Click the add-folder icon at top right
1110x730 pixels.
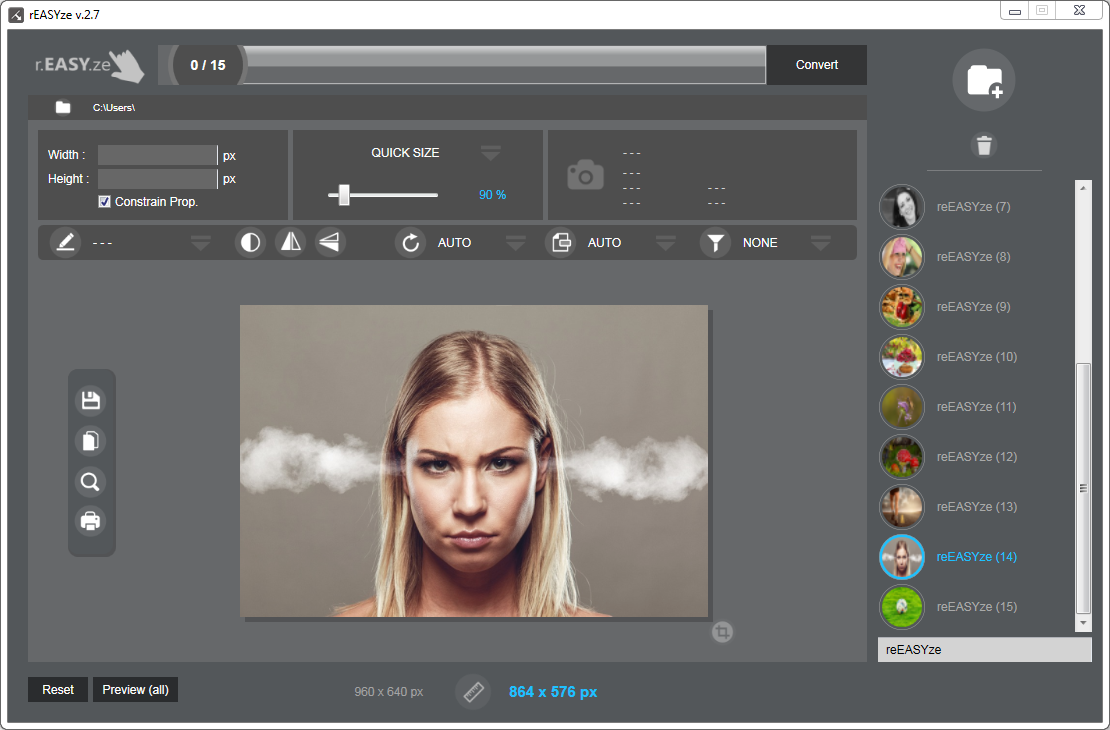(984, 81)
